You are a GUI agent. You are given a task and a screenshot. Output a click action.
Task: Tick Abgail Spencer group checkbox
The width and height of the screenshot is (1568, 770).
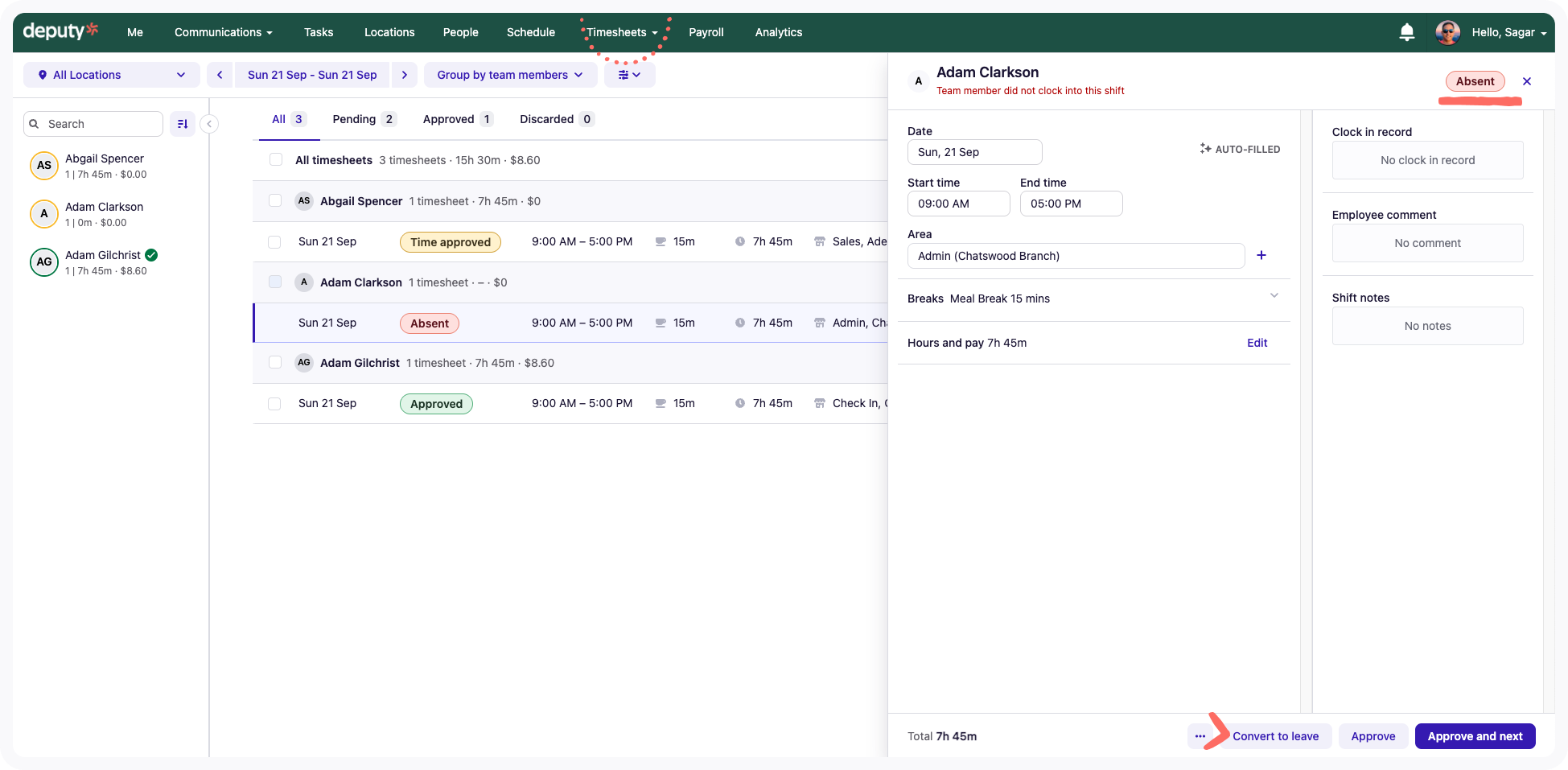(275, 201)
